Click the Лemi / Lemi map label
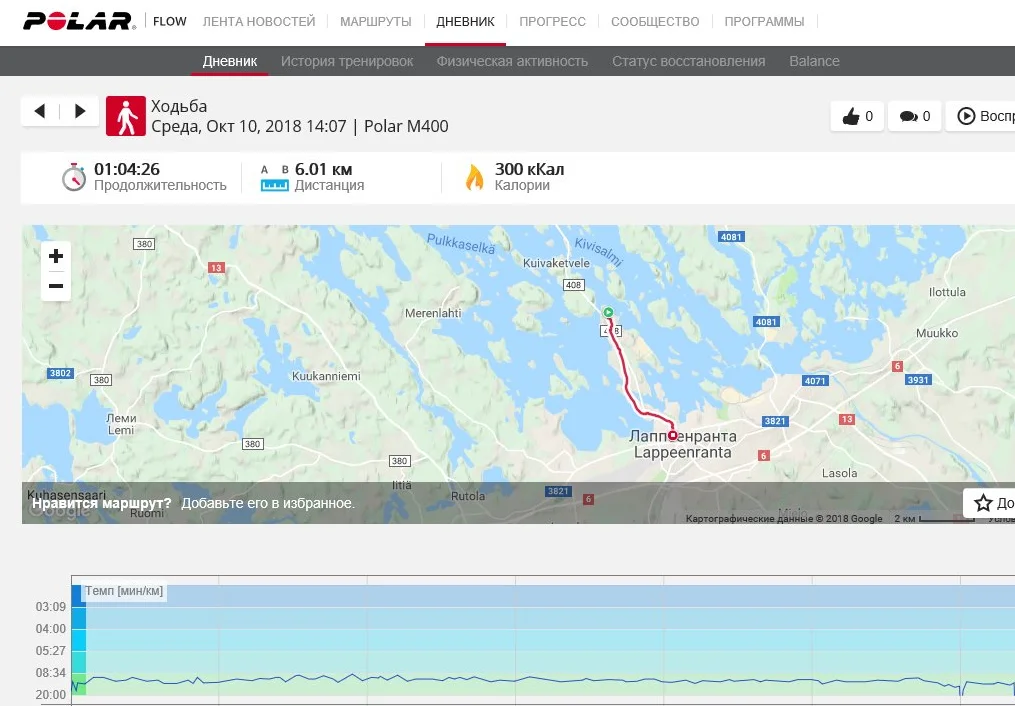This screenshot has width=1015, height=706. pos(121,424)
